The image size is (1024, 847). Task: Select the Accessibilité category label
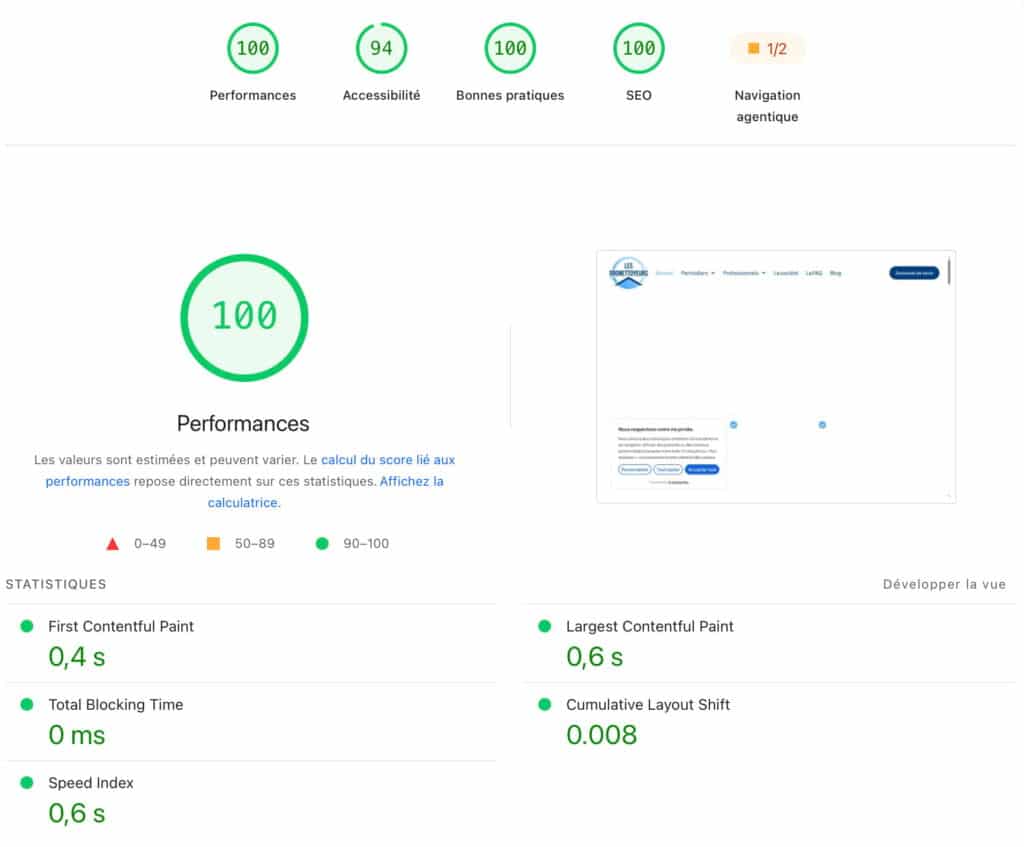pyautogui.click(x=381, y=95)
